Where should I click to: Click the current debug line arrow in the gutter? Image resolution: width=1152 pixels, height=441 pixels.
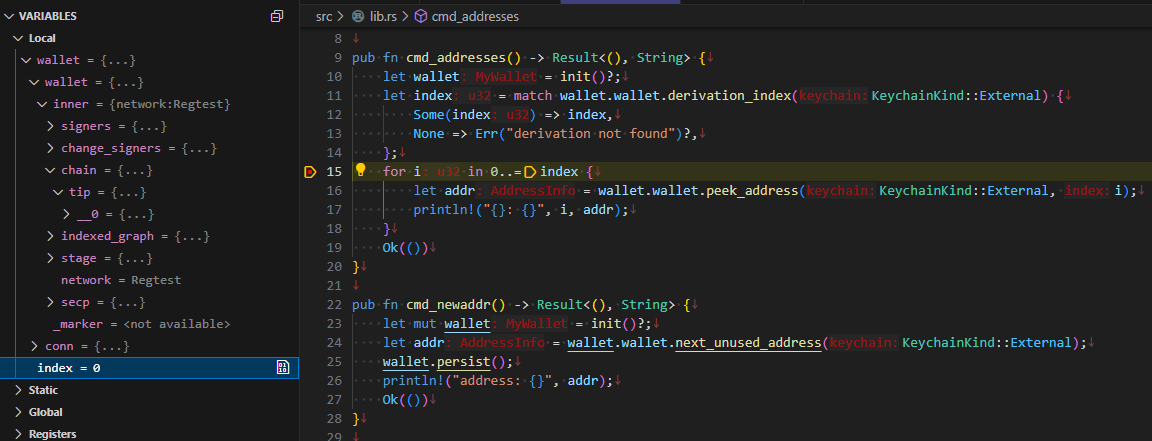pos(310,172)
